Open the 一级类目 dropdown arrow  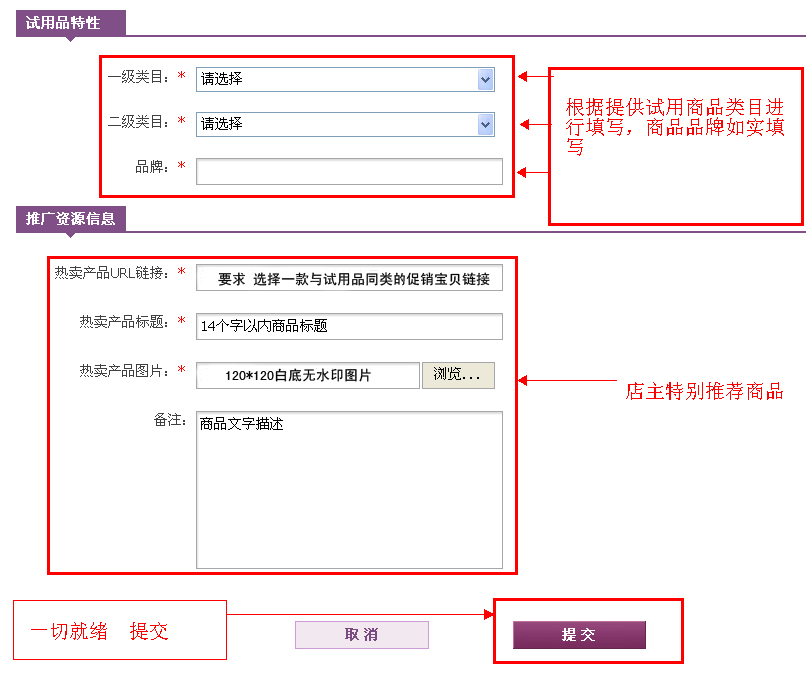(x=486, y=79)
